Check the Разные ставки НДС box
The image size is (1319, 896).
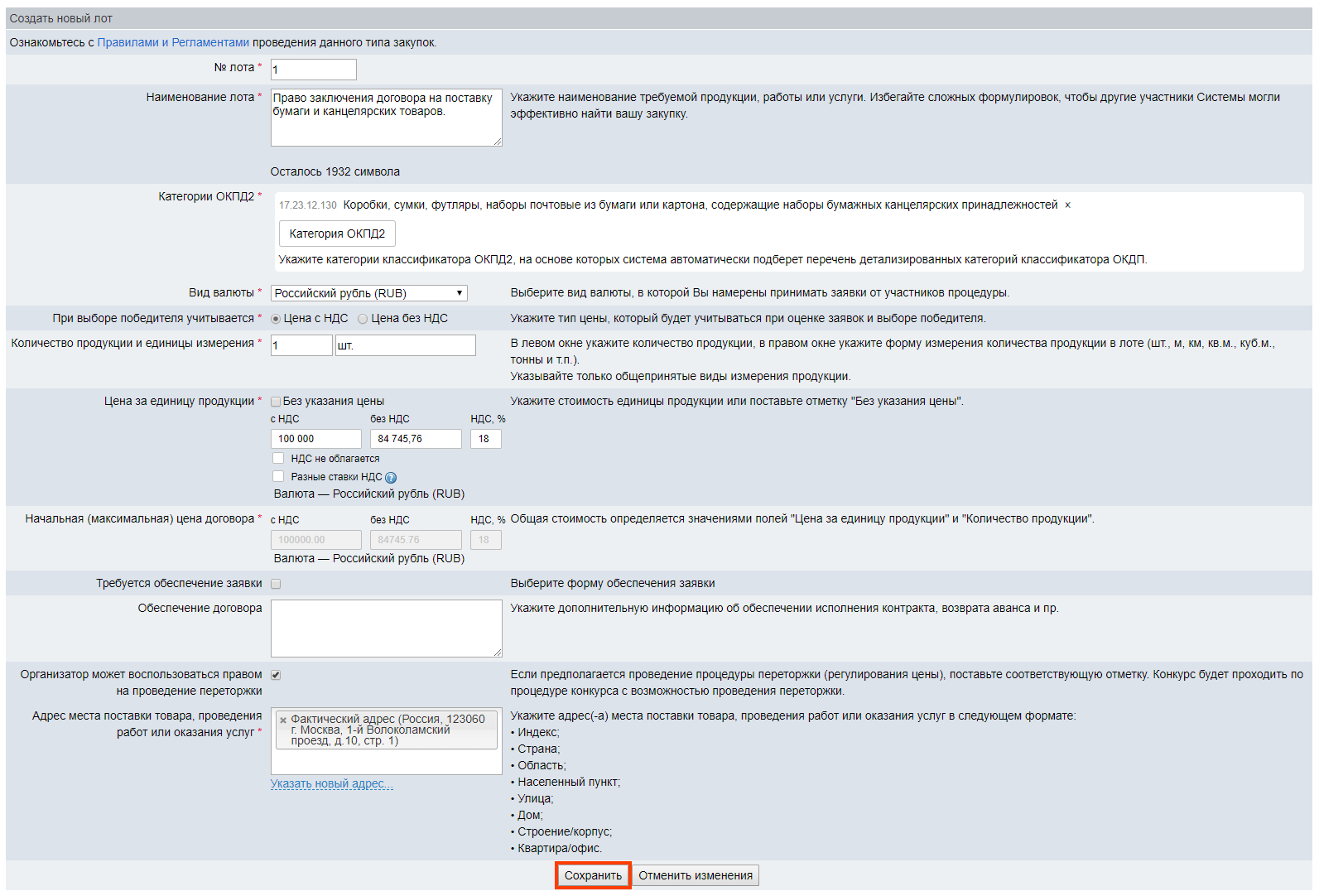pyautogui.click(x=278, y=476)
